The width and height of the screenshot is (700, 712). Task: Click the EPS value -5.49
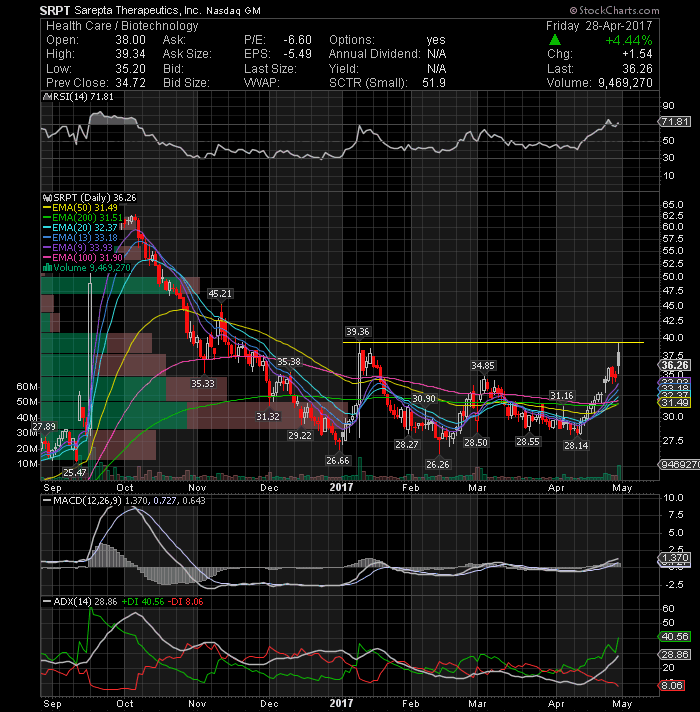click(297, 54)
